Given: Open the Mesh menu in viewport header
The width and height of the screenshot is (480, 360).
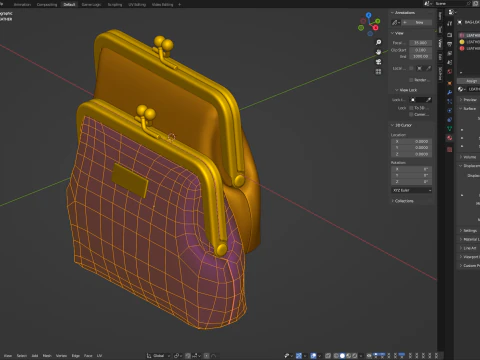Looking at the screenshot, I should [47, 356].
